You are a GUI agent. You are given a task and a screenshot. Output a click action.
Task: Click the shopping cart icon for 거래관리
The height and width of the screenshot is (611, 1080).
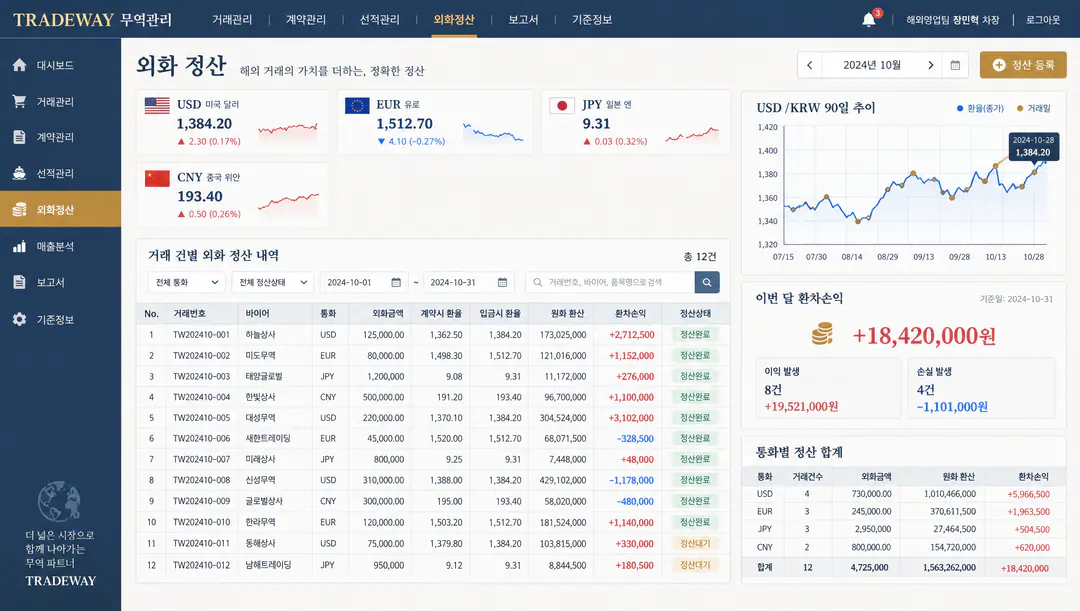[x=19, y=101]
